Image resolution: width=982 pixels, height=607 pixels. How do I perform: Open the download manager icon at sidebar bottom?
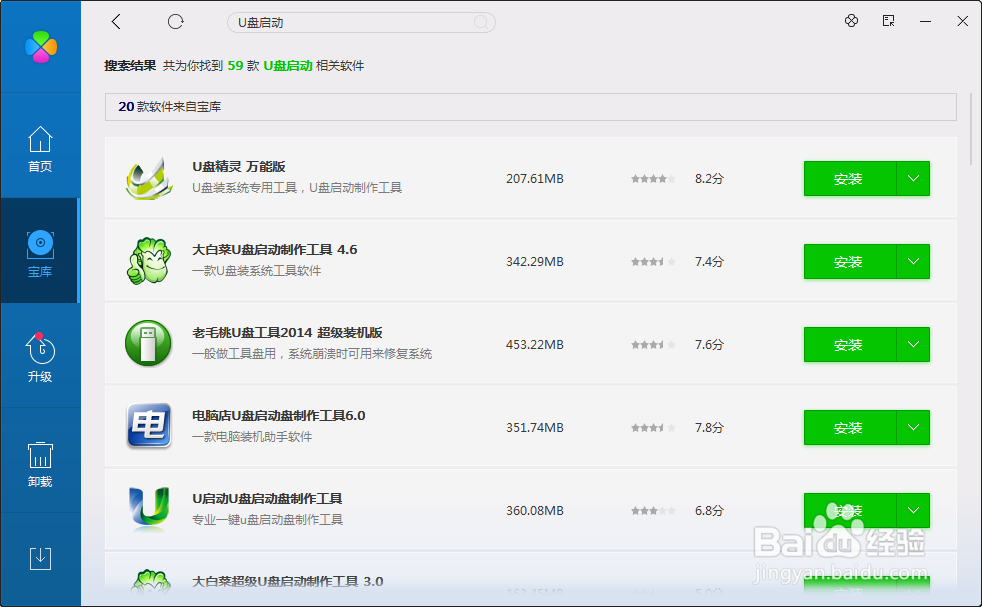tap(40, 558)
